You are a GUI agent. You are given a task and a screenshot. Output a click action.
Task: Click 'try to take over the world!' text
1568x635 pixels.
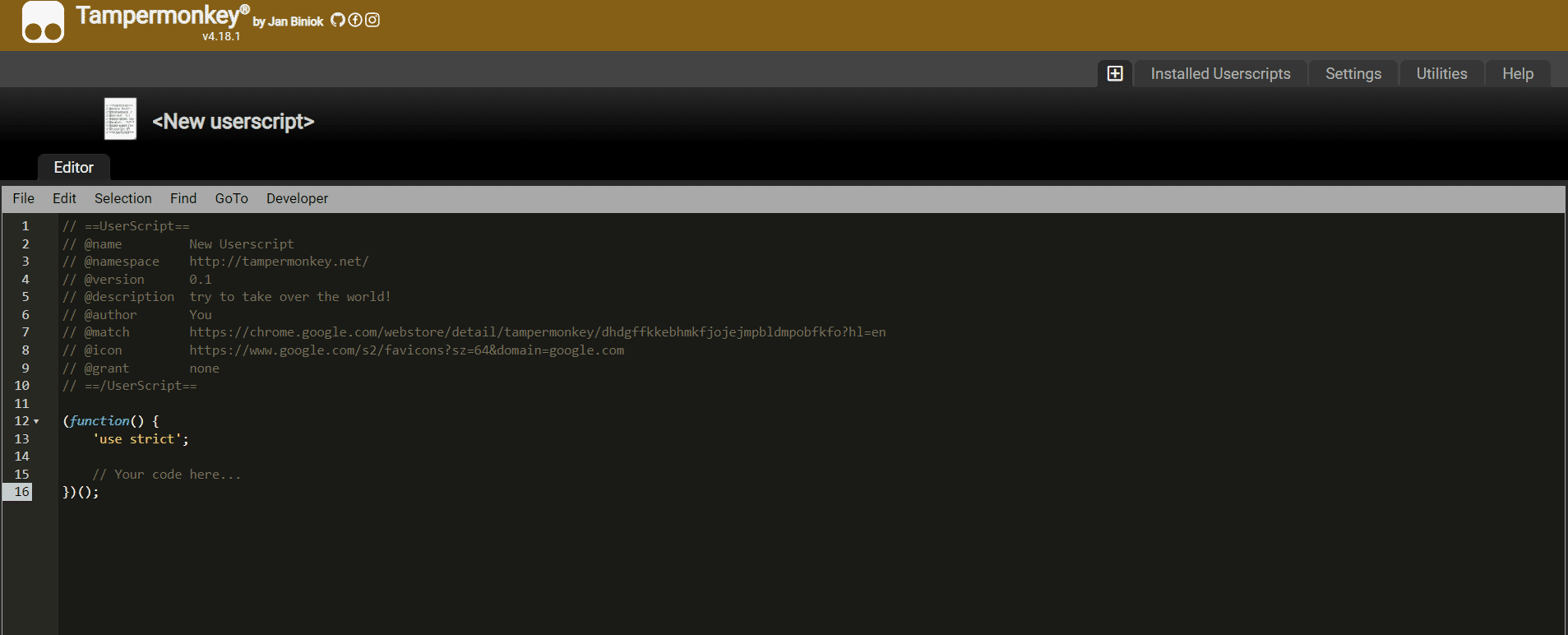coord(290,297)
